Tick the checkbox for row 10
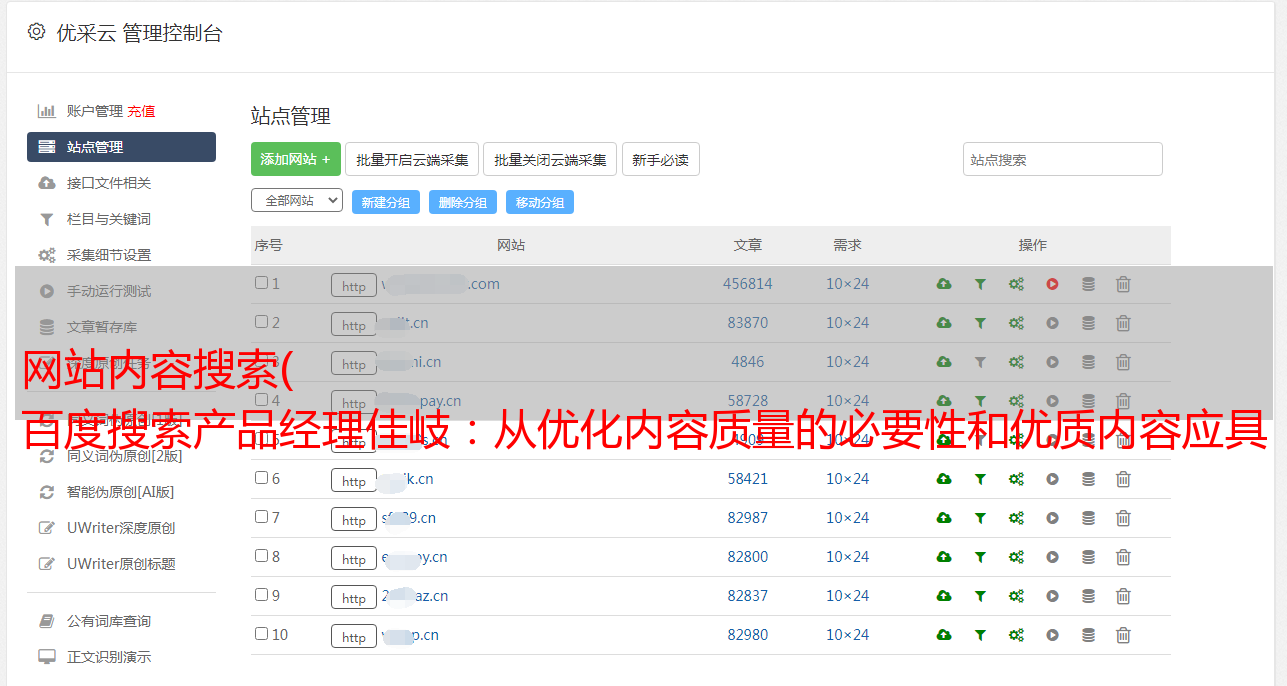Screen dimensions: 1287x686 click(x=261, y=634)
